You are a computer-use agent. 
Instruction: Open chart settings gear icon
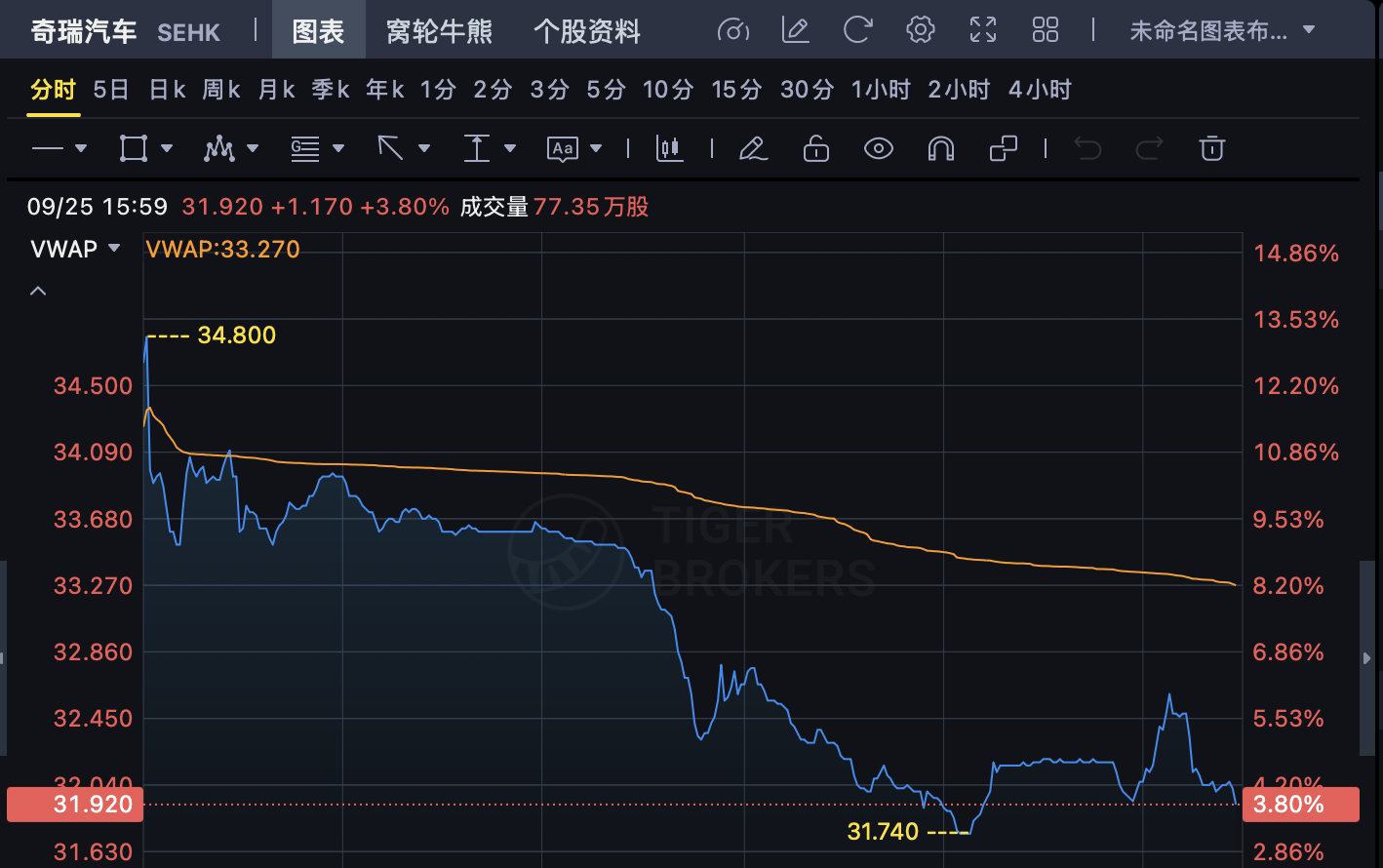(920, 30)
